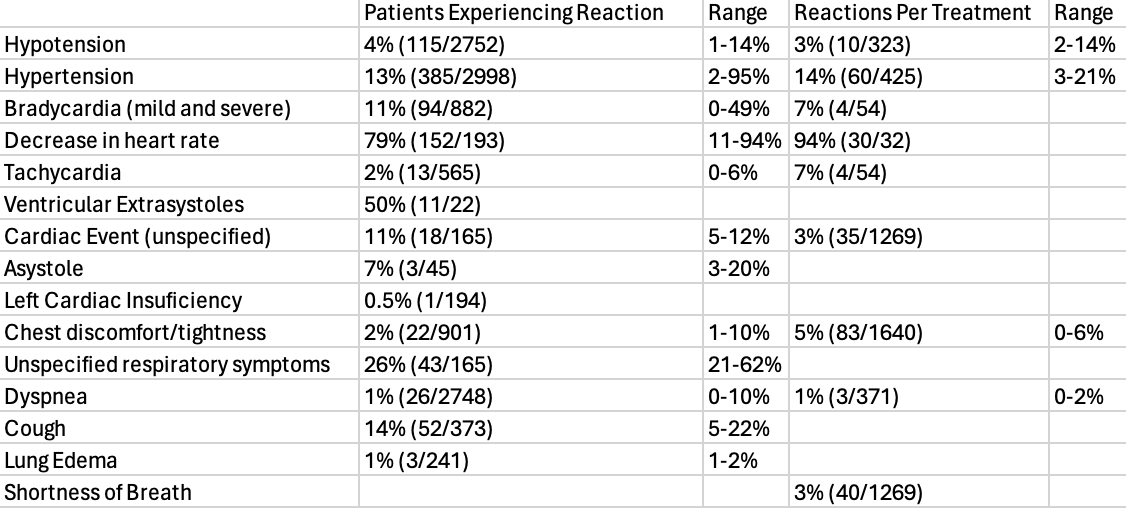The height and width of the screenshot is (508, 1126).
Task: Select the Ventricular Extrasystoles cell
Action: click(x=124, y=205)
